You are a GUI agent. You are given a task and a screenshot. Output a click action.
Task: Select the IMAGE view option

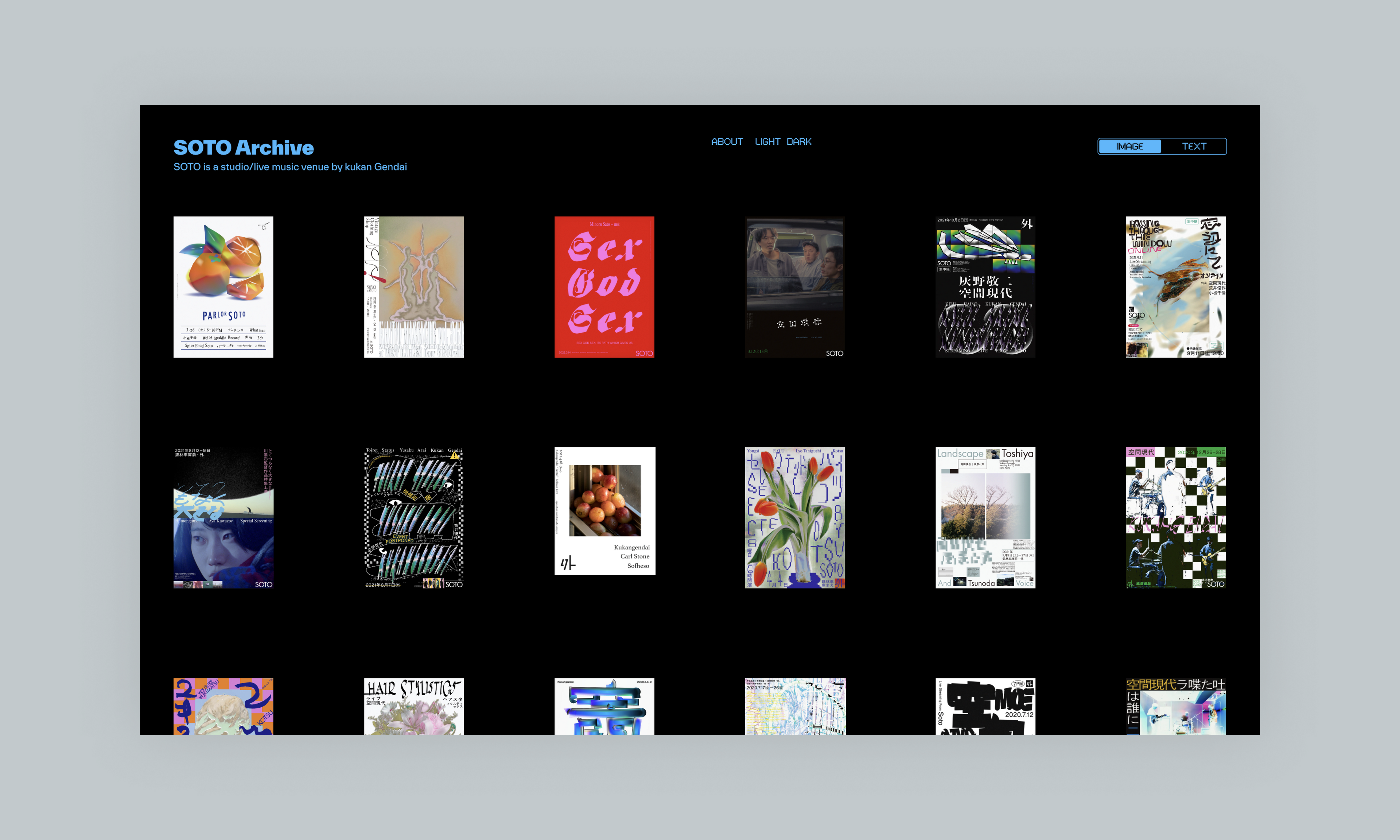(x=1129, y=146)
